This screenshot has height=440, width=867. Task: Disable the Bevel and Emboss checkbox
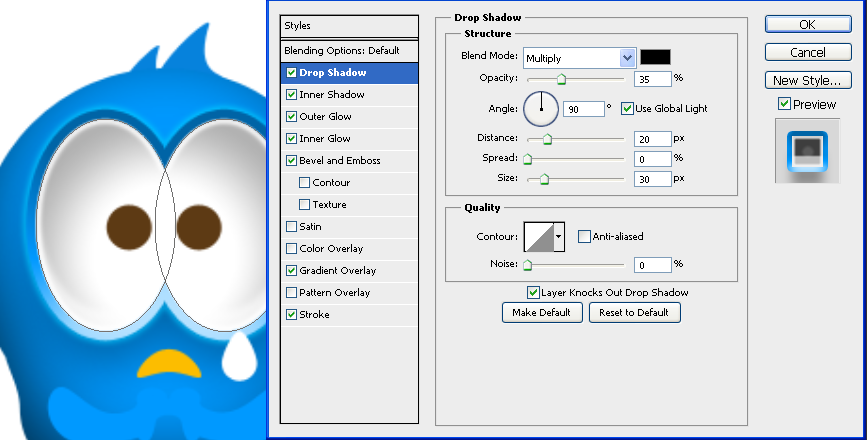coord(291,161)
